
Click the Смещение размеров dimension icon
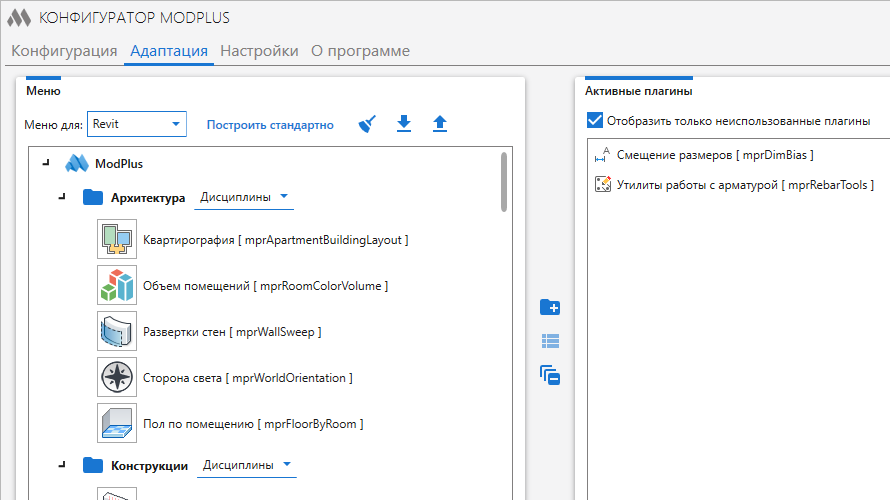(x=602, y=154)
